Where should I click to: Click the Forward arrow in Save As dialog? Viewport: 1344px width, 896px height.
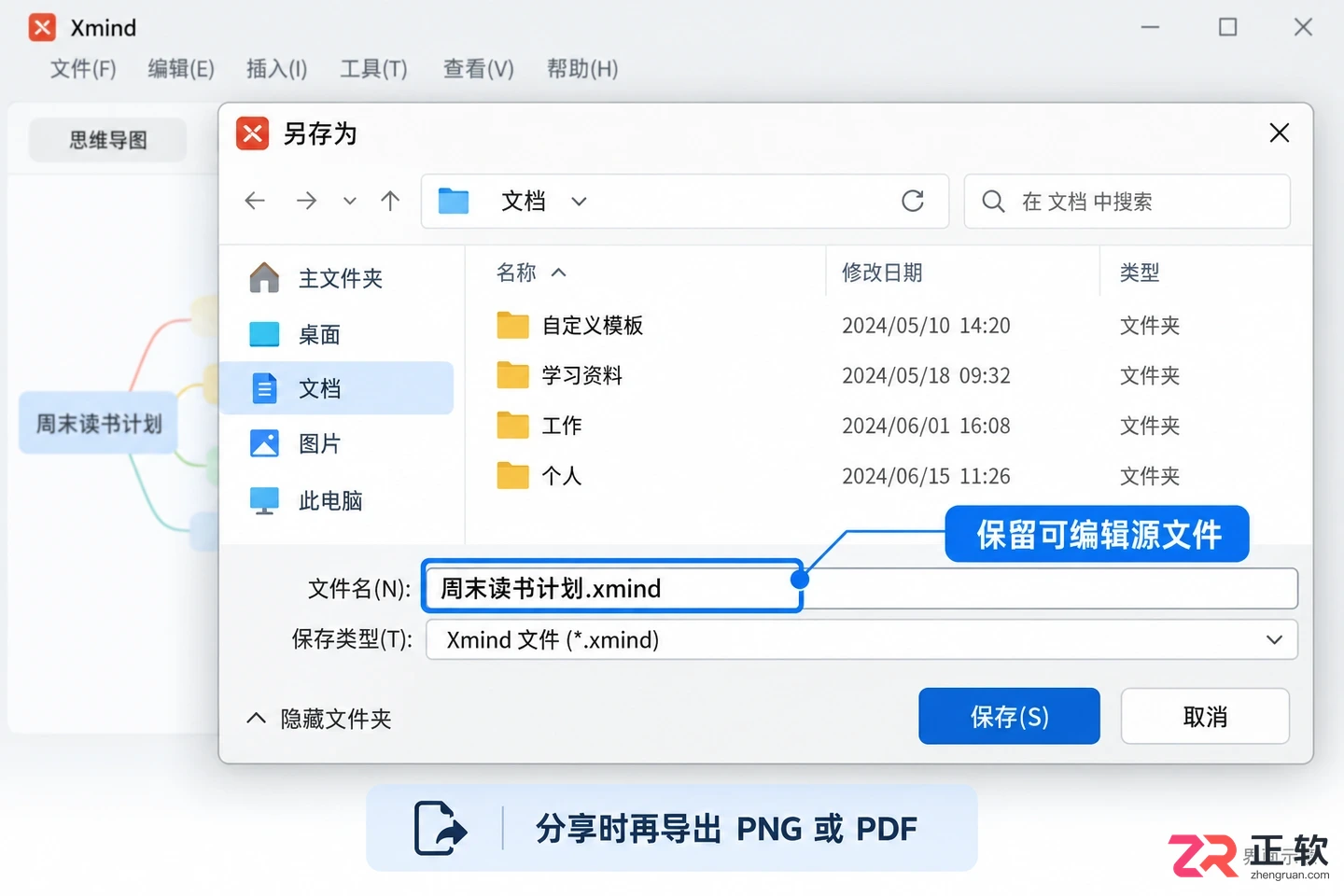click(x=306, y=201)
